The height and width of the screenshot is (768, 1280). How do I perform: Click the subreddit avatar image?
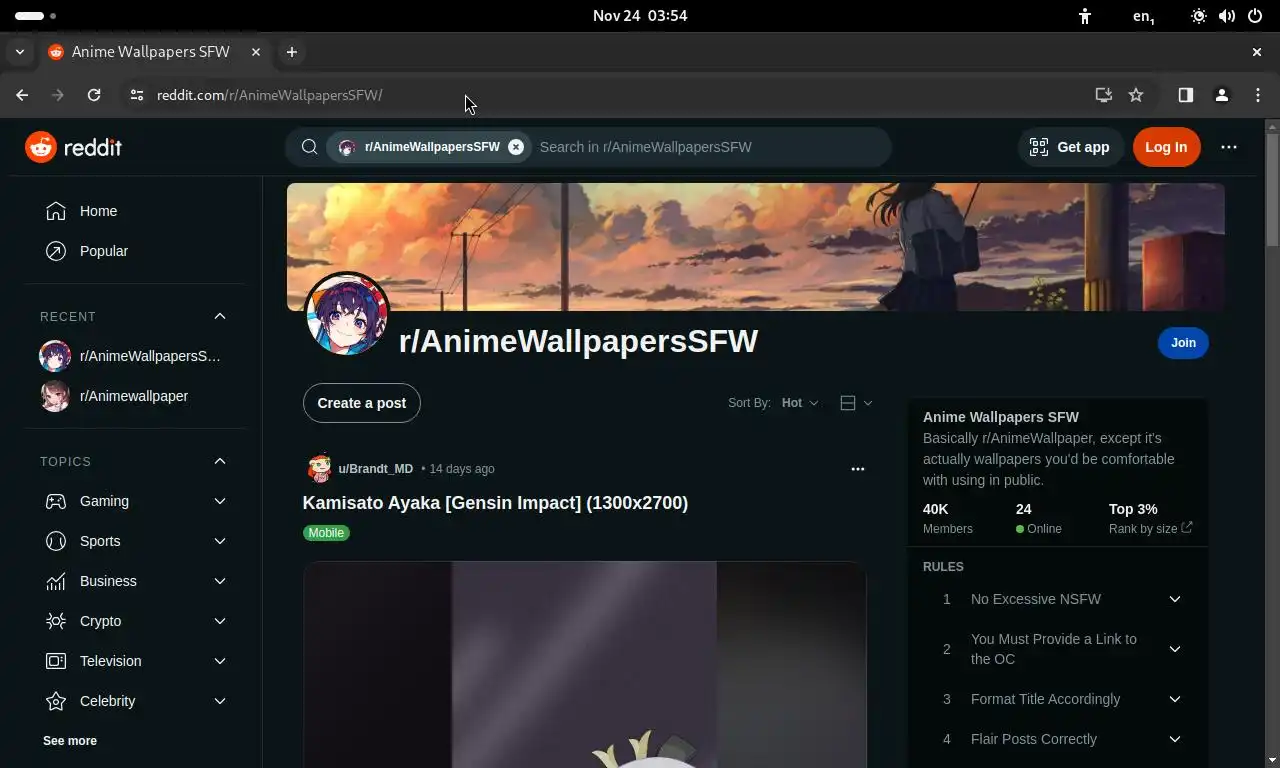[347, 314]
